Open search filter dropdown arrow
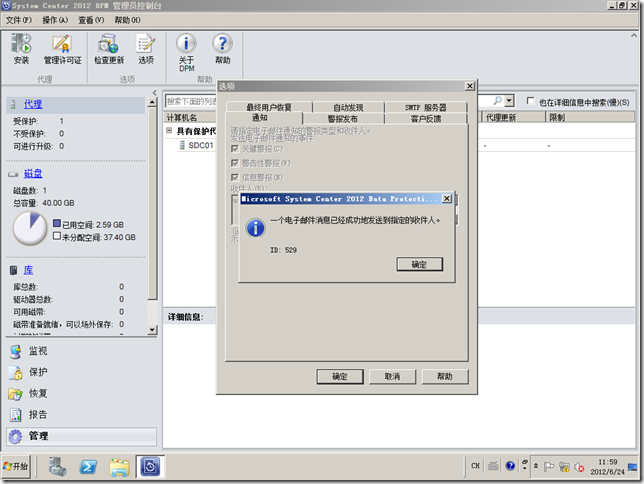 pyautogui.click(x=509, y=101)
